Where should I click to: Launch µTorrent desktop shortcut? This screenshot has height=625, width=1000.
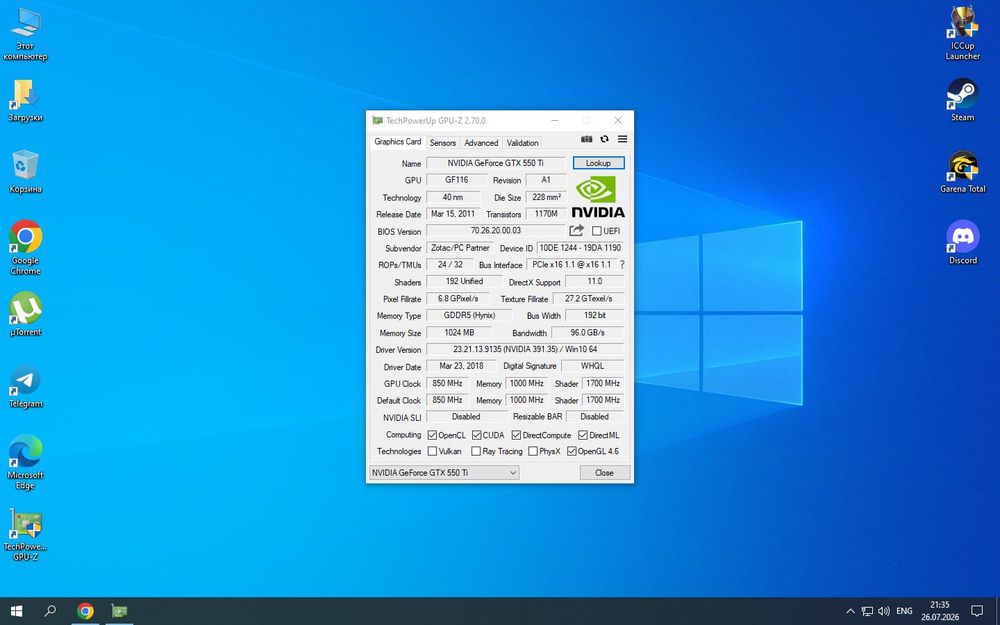click(26, 314)
